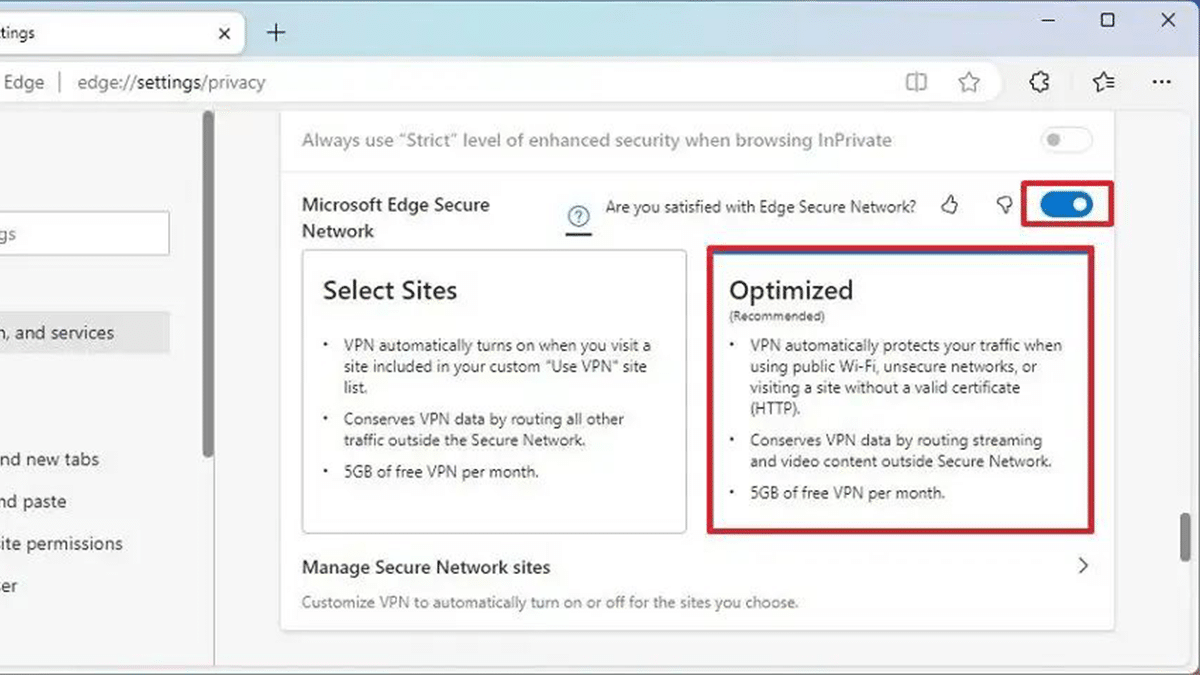The width and height of the screenshot is (1200, 675).
Task: Choose the Select Sites VPN option
Action: click(x=493, y=390)
